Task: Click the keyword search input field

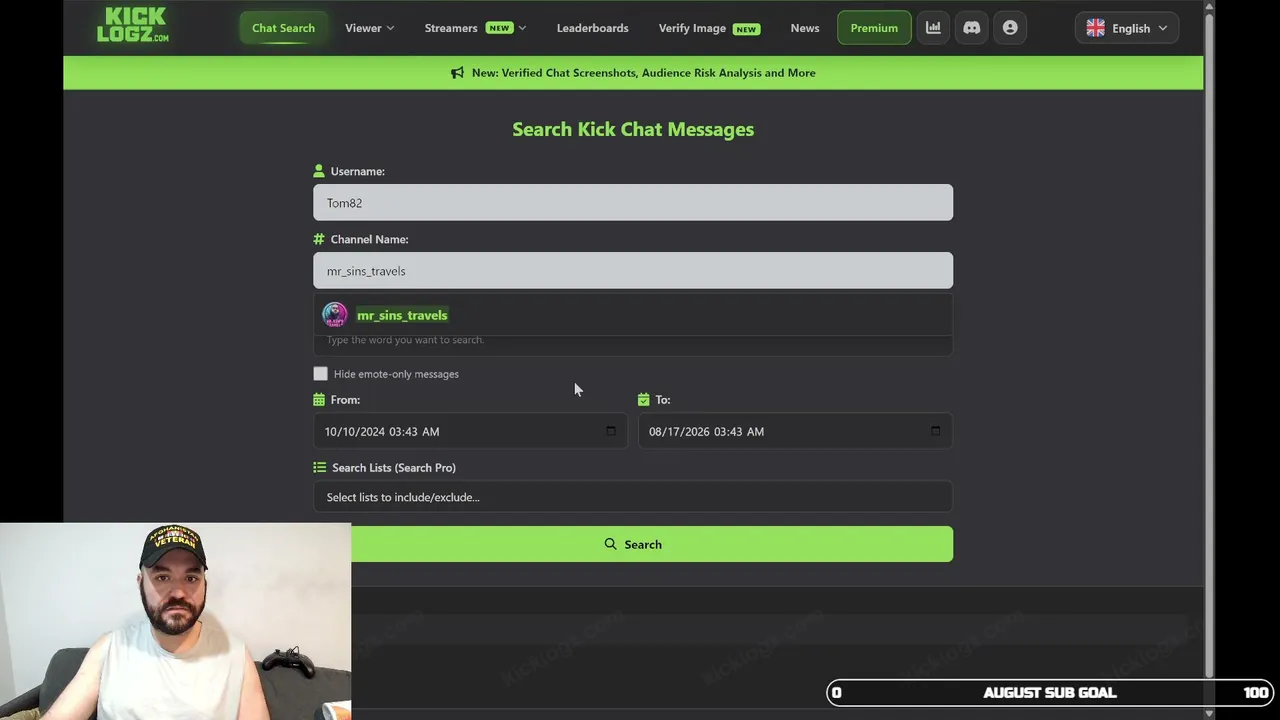Action: click(x=633, y=345)
